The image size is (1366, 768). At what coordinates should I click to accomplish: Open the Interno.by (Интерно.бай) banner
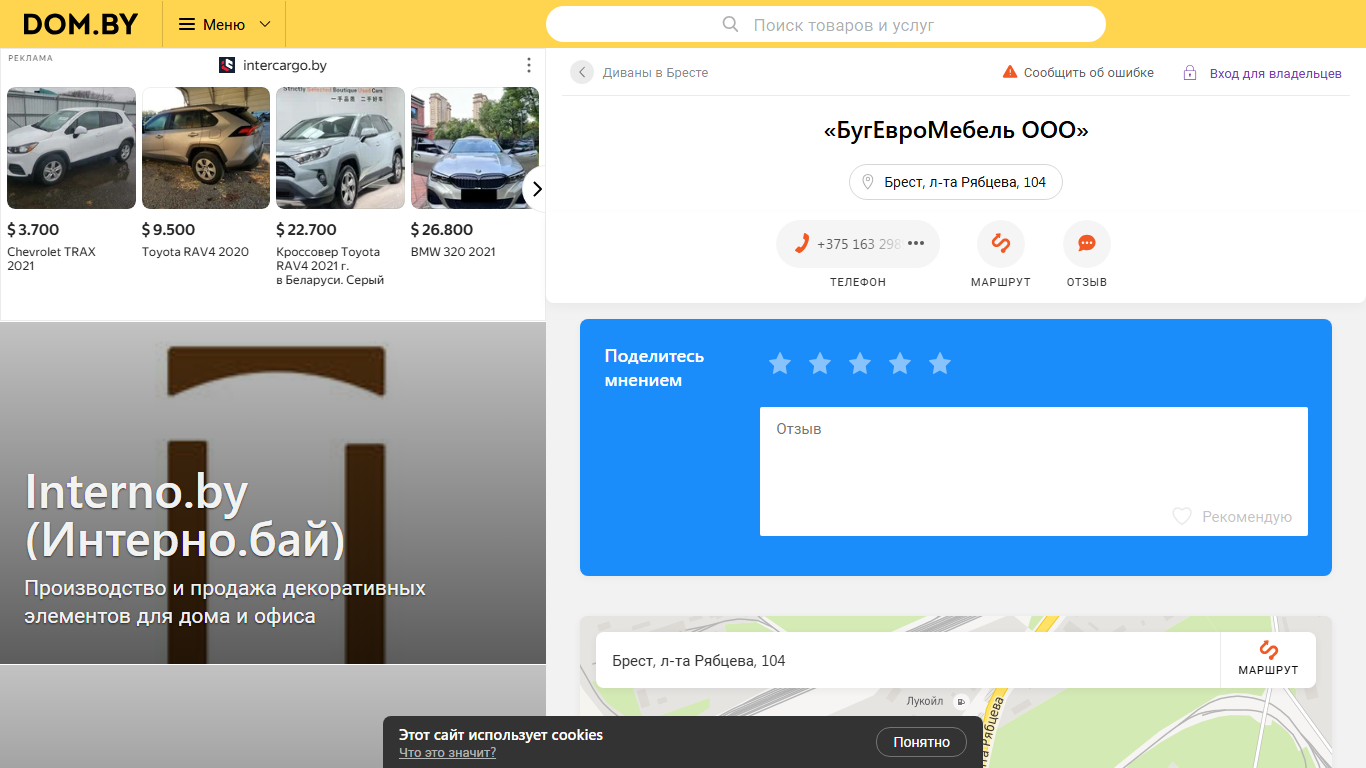tap(273, 493)
